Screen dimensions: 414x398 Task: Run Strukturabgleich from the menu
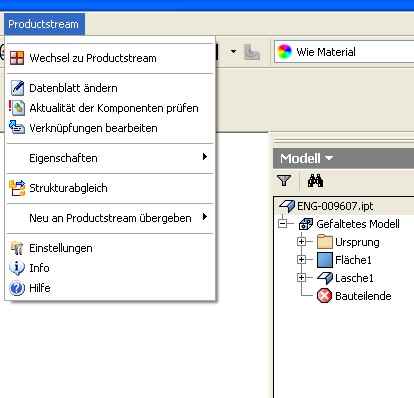point(110,188)
